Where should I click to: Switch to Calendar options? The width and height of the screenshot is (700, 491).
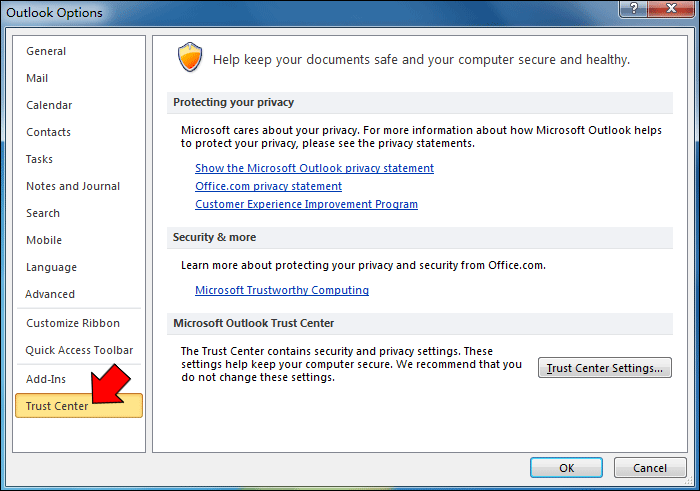click(49, 105)
